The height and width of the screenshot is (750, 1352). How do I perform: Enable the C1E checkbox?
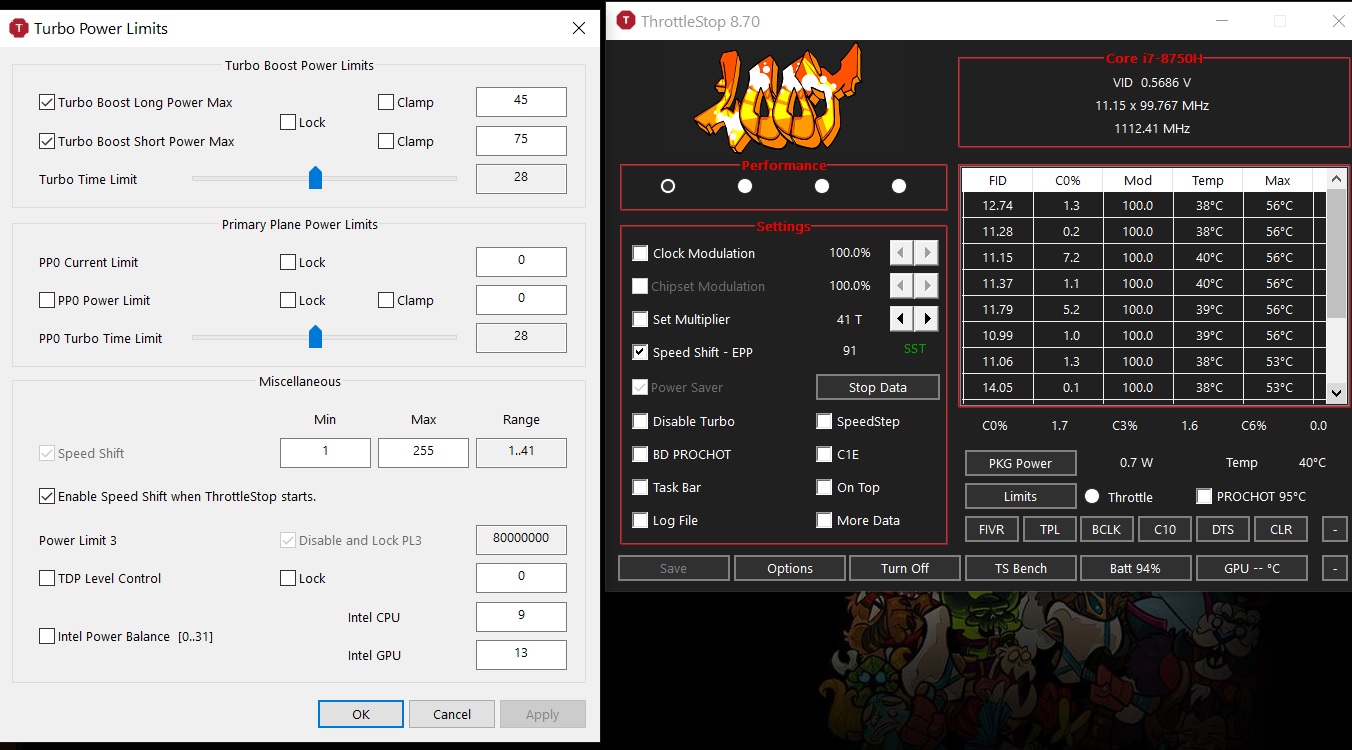[x=824, y=454]
